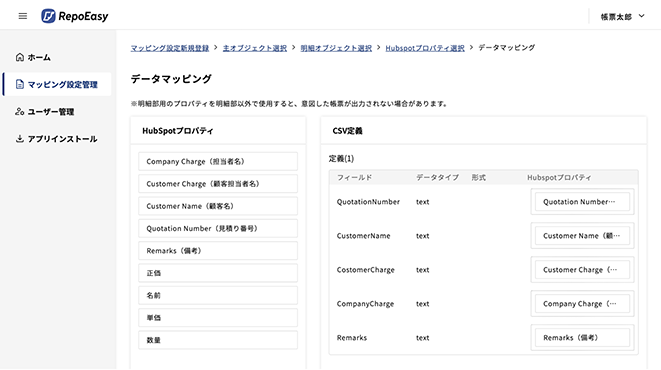Click the home icon in sidebar
Screen dimensions: 661x370
(19, 57)
